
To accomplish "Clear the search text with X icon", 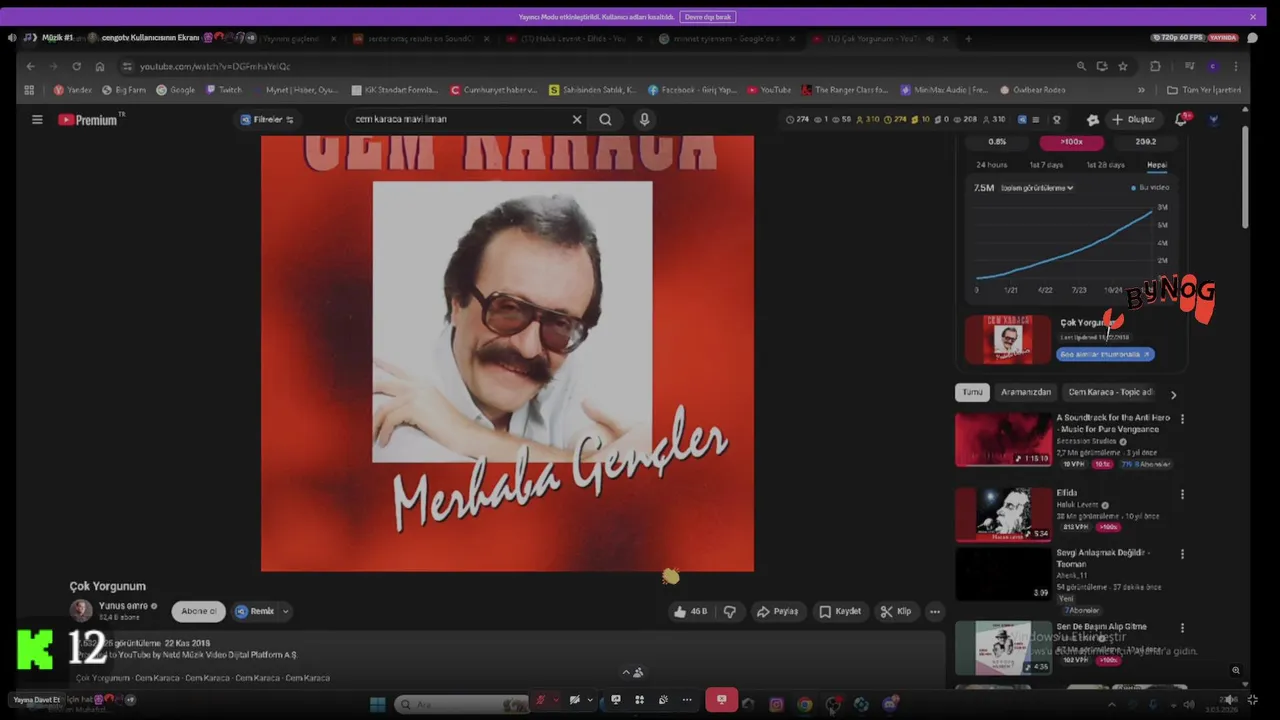I will click(x=577, y=119).
